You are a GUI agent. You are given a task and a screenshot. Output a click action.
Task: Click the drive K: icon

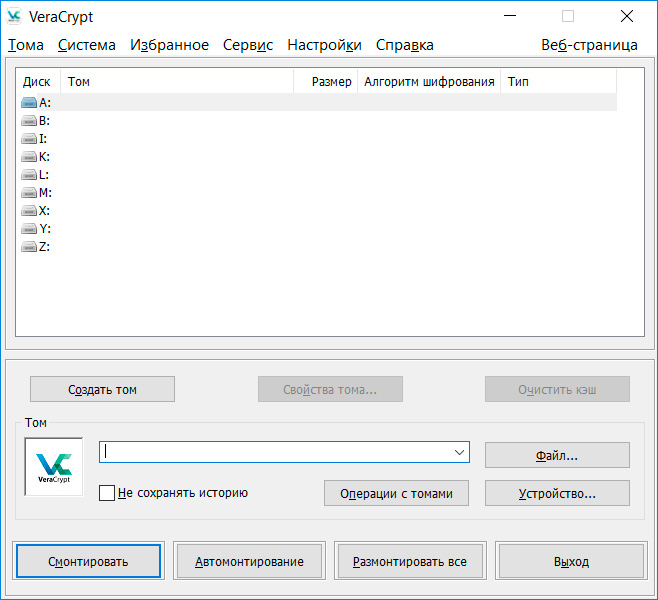pyautogui.click(x=29, y=156)
